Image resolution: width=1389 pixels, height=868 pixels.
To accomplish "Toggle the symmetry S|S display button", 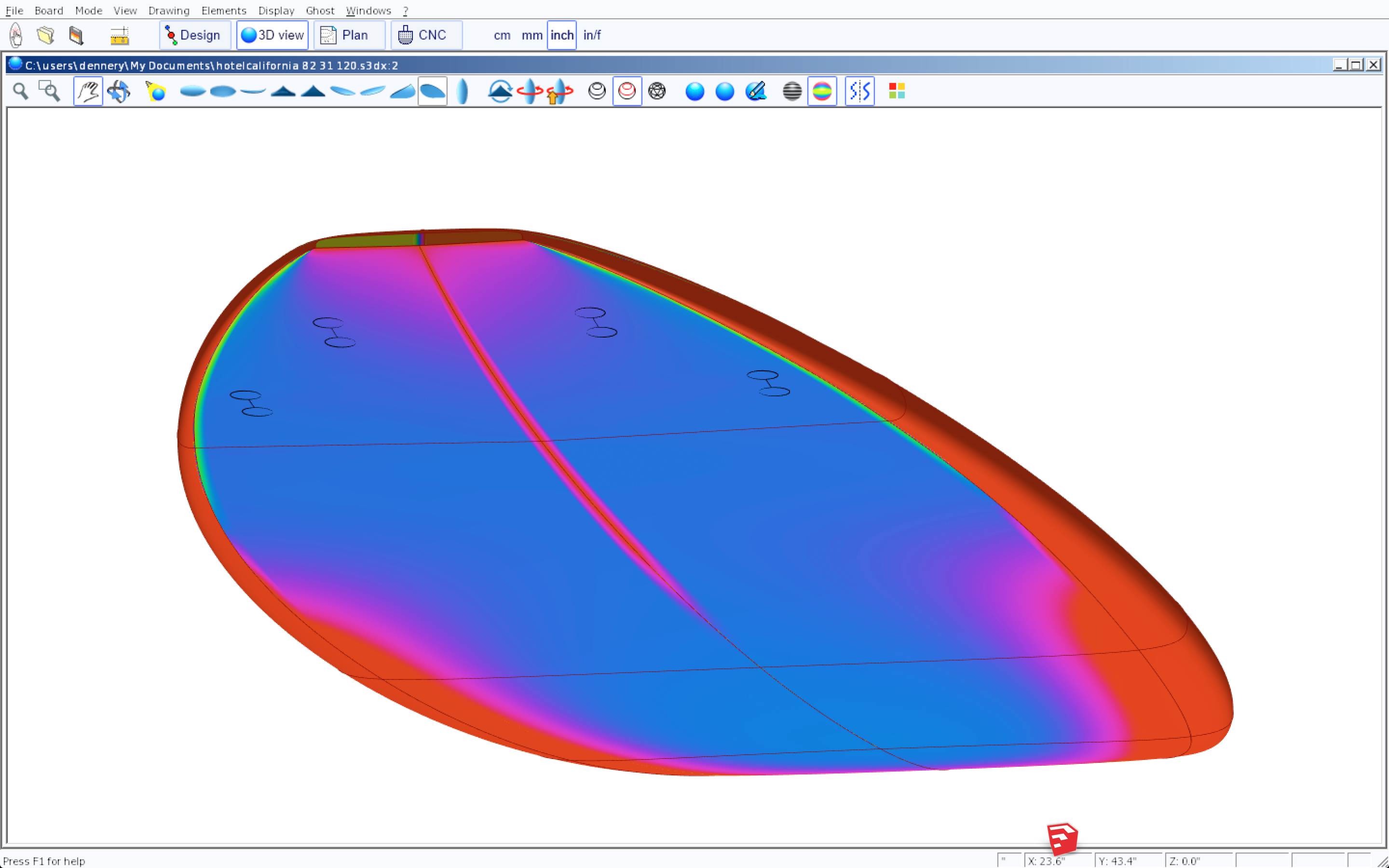I will pos(859,91).
